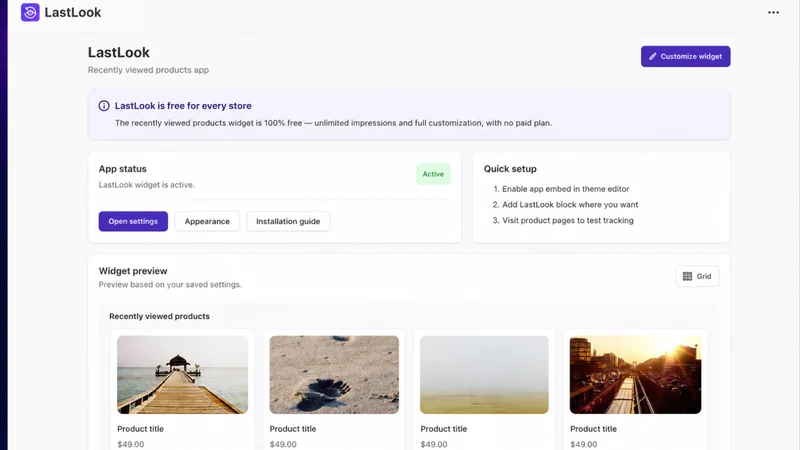This screenshot has width=800, height=450.
Task: Click the $49.00 price under footprint image
Action: pos(283,444)
